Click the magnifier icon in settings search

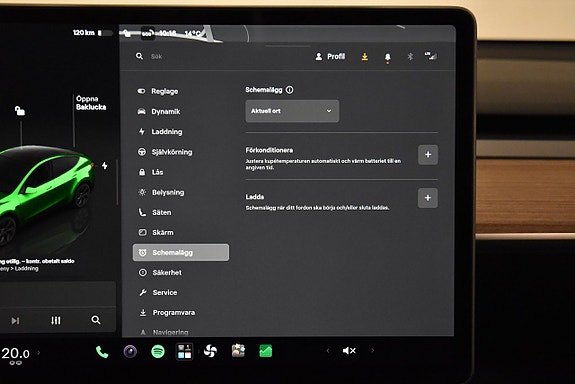139,56
